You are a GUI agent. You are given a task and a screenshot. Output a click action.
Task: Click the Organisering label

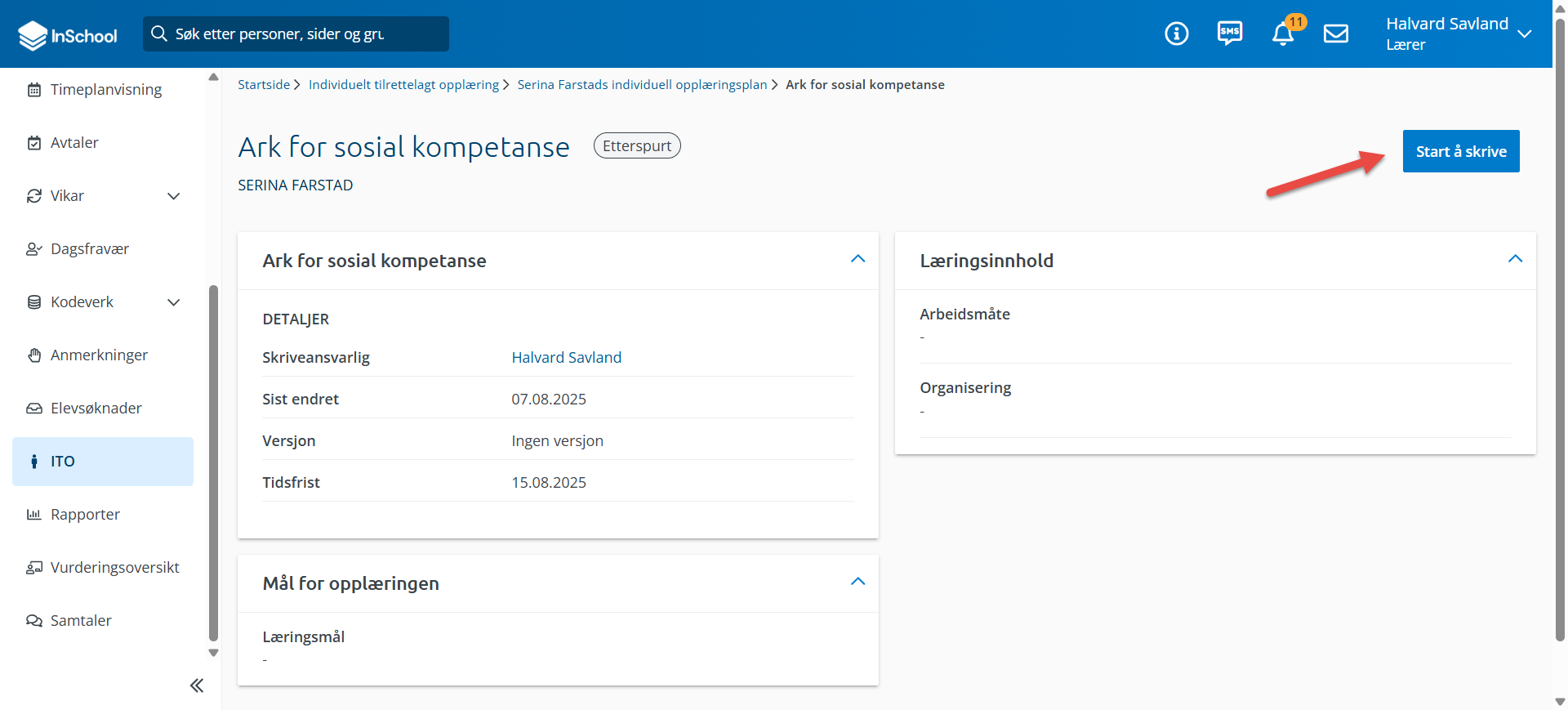tap(965, 388)
